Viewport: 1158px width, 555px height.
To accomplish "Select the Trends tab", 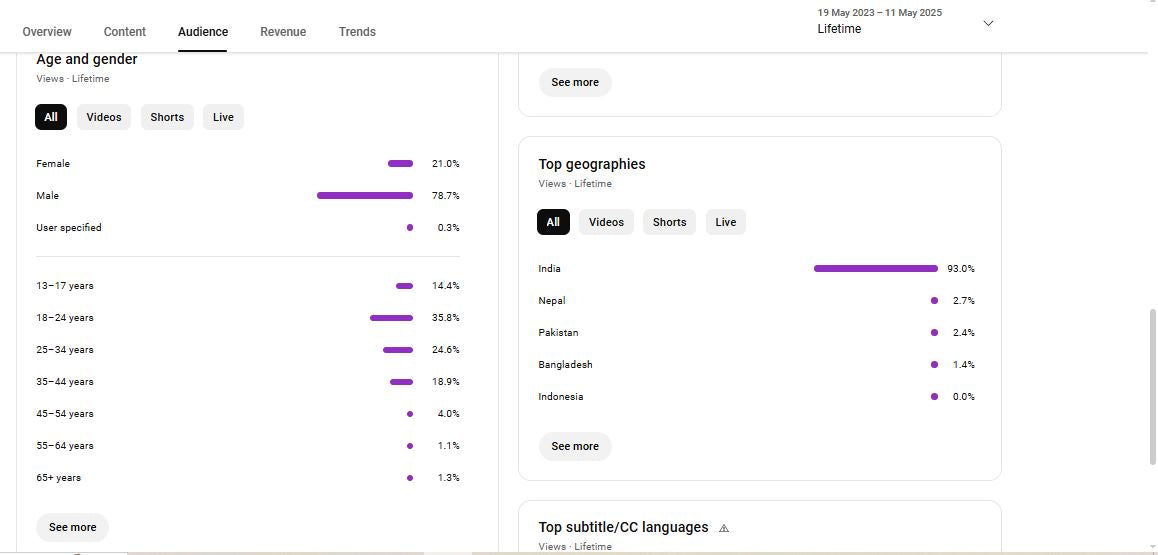I will [x=357, y=32].
